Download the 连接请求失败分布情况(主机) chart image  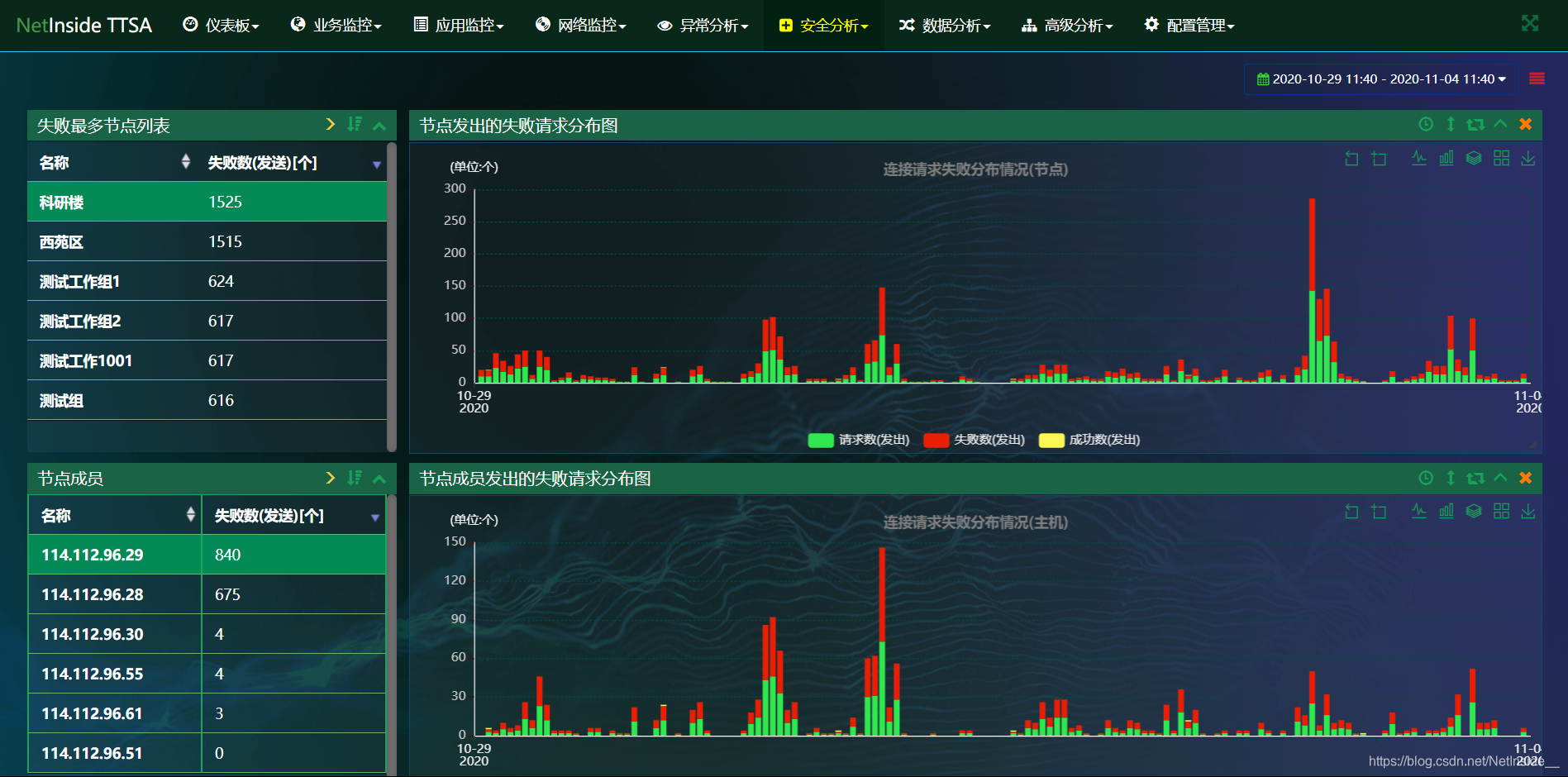1528,511
